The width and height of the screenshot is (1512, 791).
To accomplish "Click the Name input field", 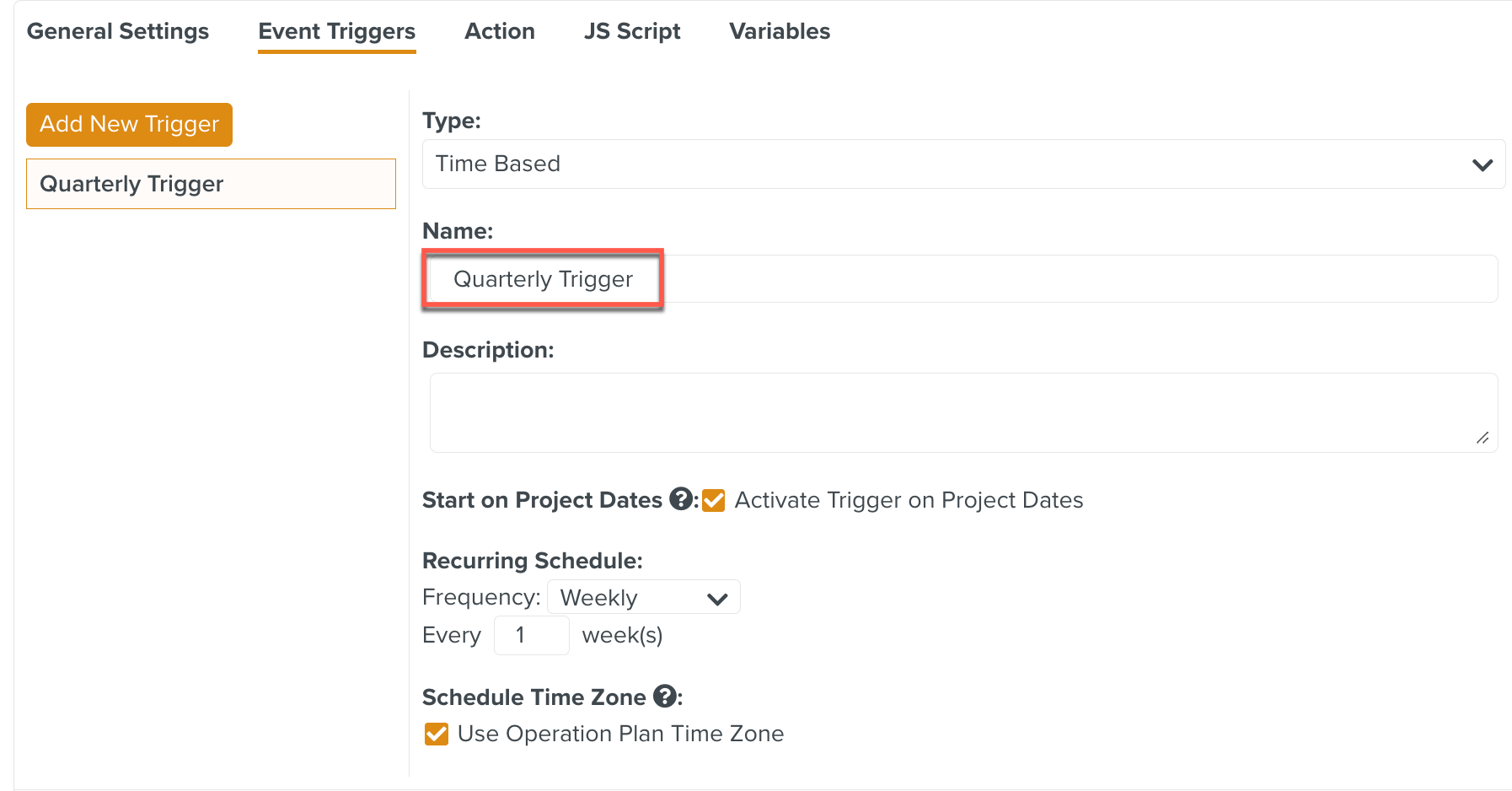I will pyautogui.click(x=961, y=279).
